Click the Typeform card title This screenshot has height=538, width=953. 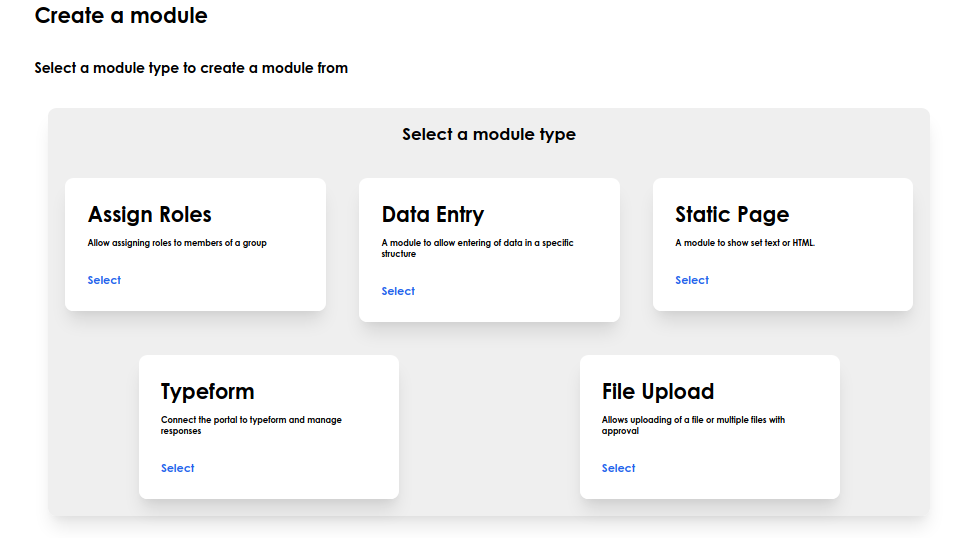(207, 391)
